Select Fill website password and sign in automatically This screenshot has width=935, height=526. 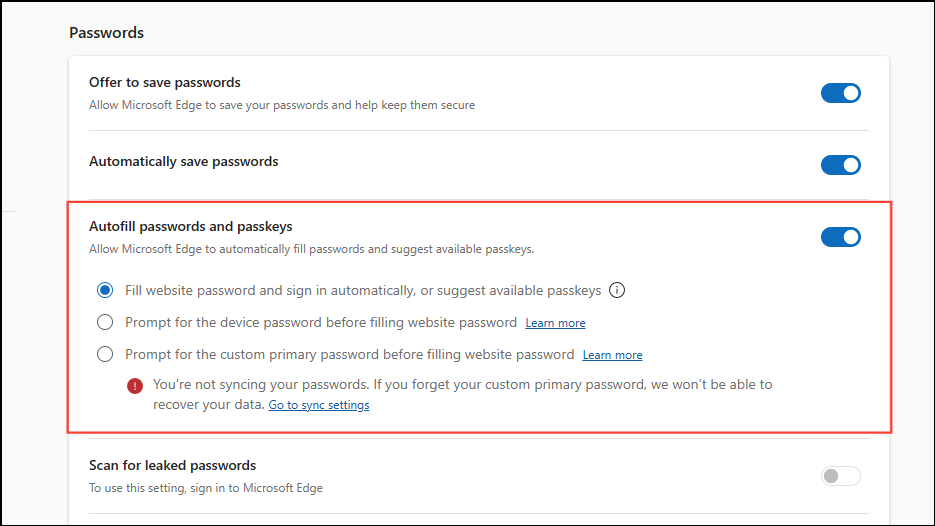pos(105,291)
